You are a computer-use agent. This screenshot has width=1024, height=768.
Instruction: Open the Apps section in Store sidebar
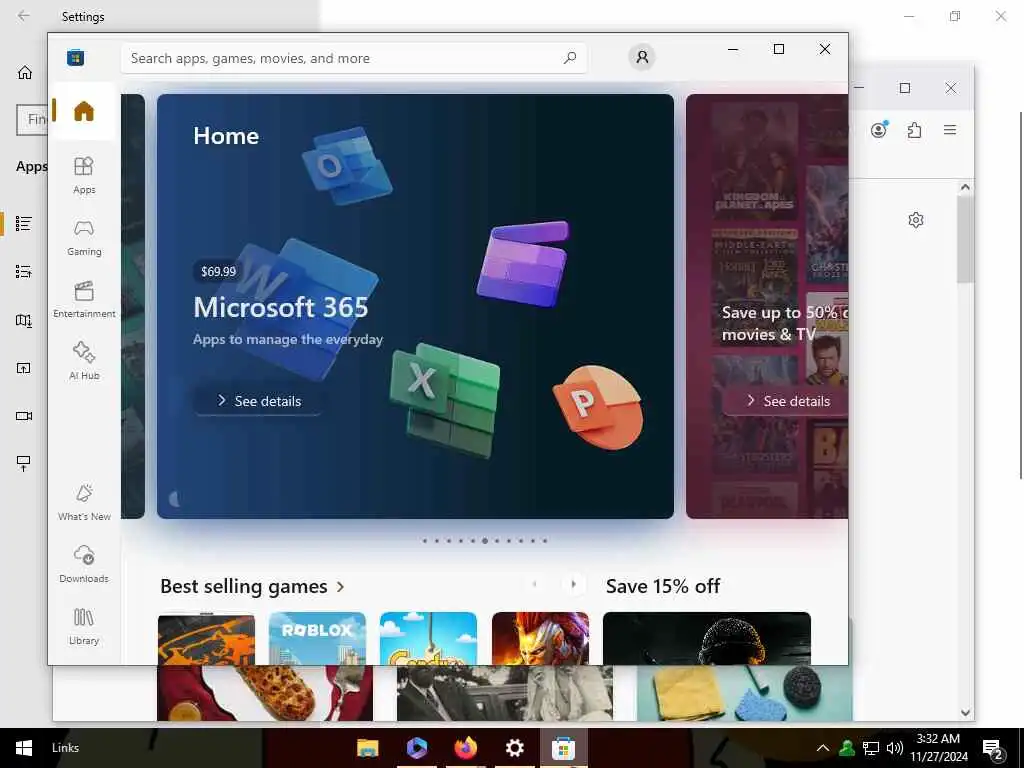(x=84, y=175)
